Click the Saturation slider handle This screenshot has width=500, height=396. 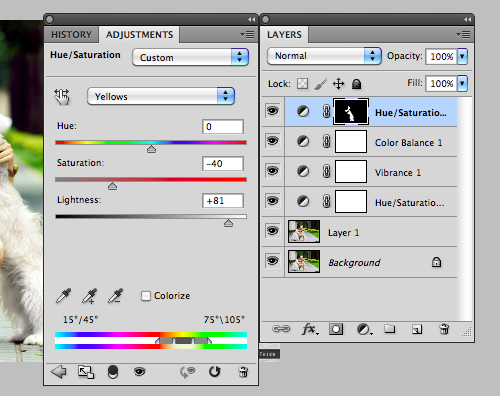pos(112,186)
